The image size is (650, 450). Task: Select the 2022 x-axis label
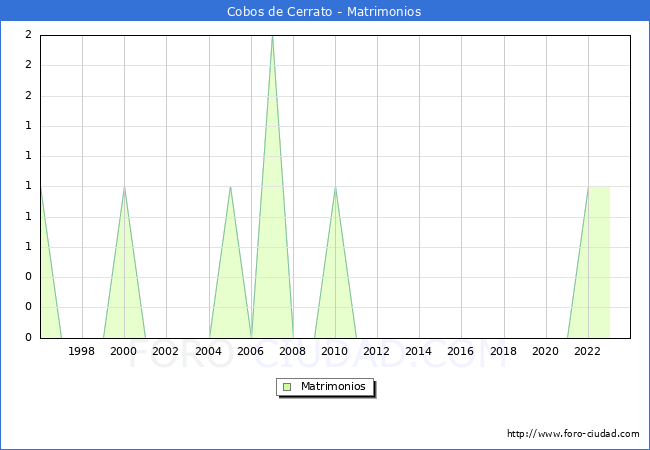click(588, 351)
